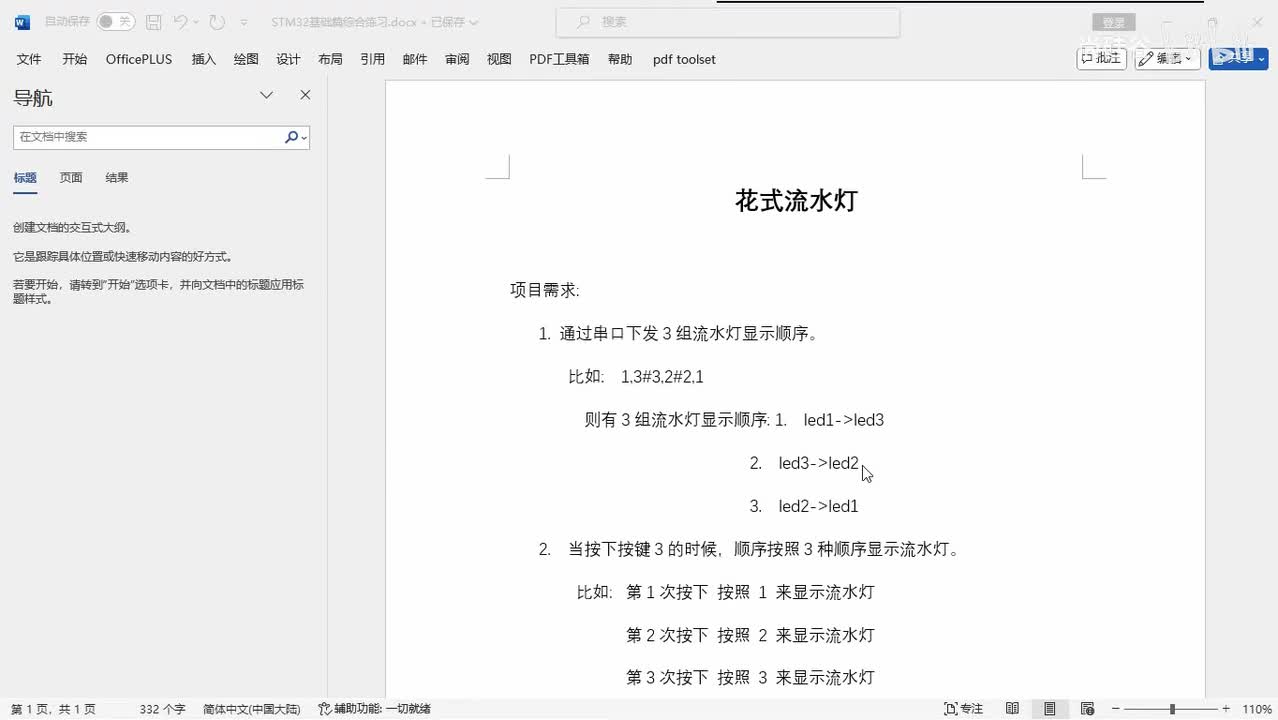This screenshot has height=720, width=1278.
Task: Switch to the 开始 ribbon tab
Action: [75, 59]
